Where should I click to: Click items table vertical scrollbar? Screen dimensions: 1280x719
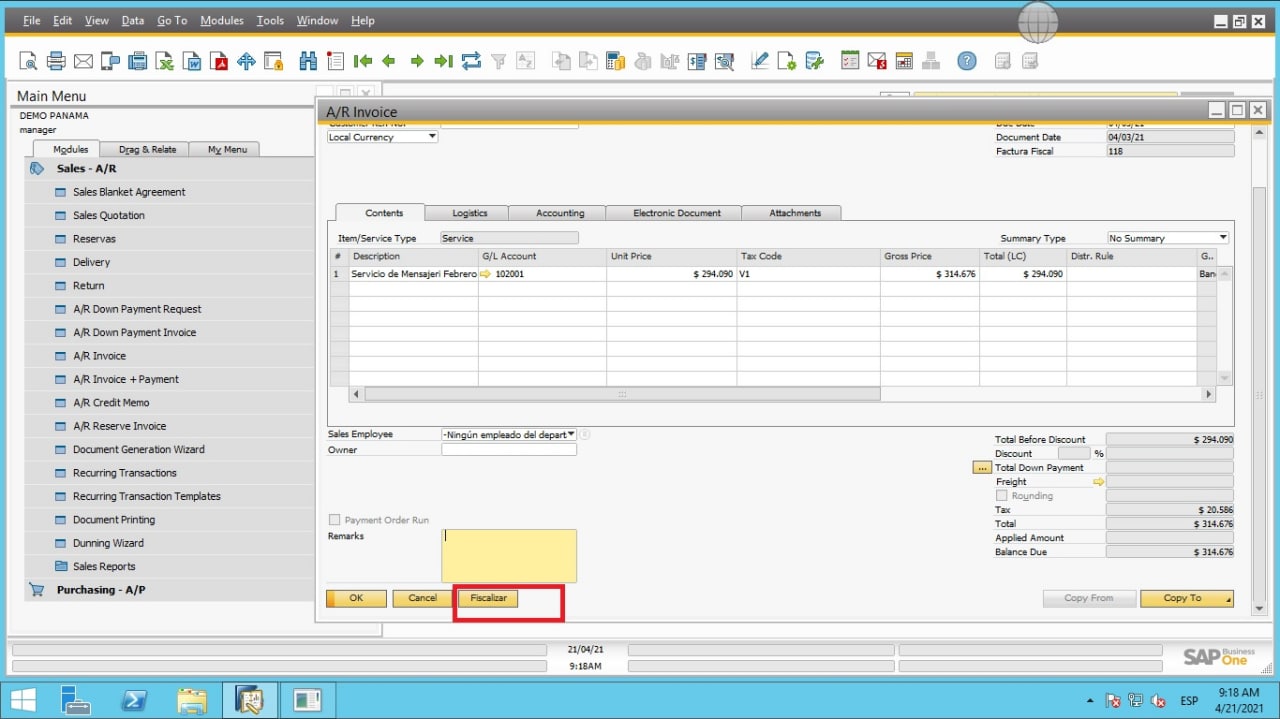point(1225,325)
